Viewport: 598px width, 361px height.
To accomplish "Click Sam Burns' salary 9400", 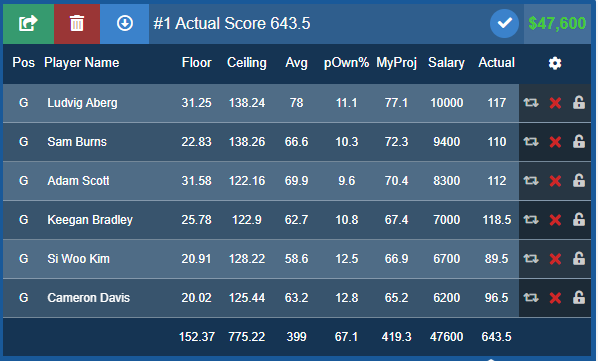I will [x=447, y=142].
